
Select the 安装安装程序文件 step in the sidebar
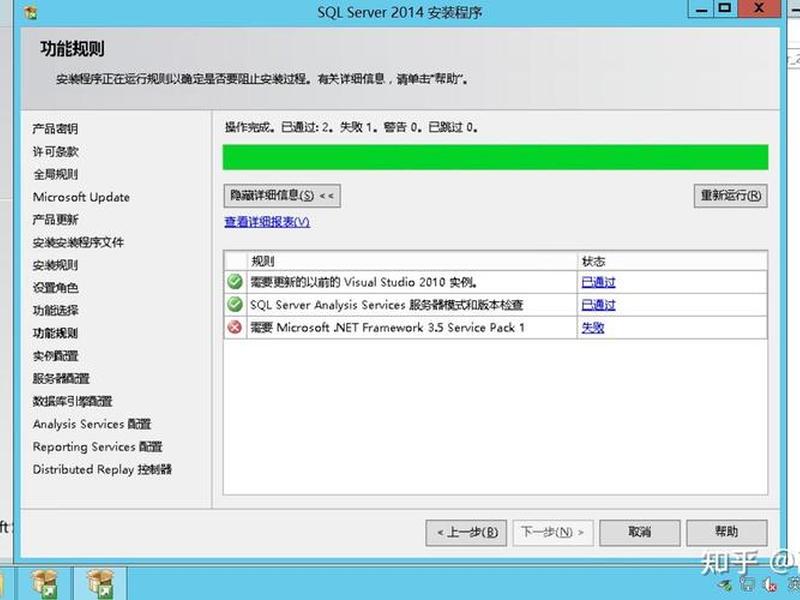tap(78, 242)
